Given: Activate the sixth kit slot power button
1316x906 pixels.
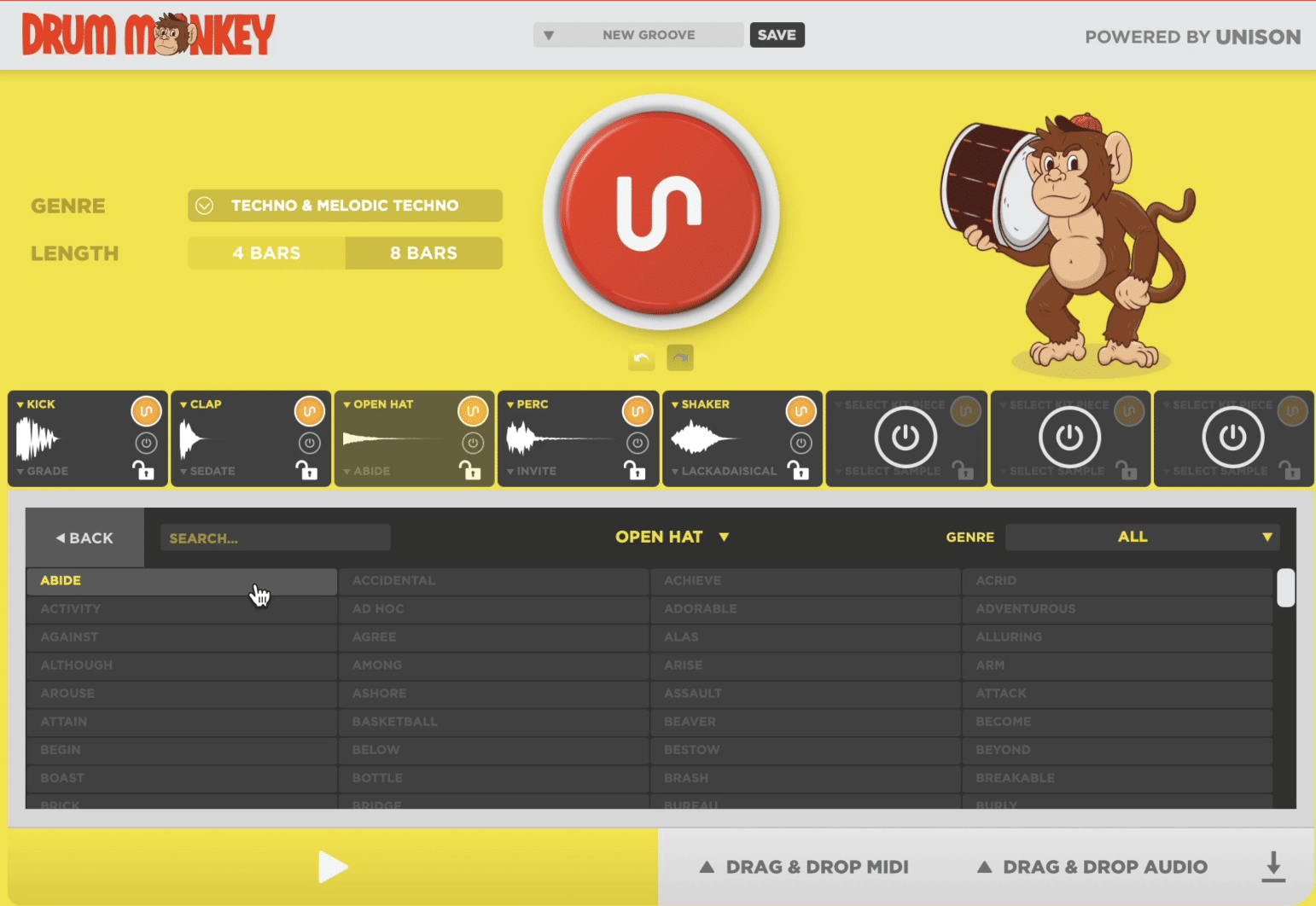Looking at the screenshot, I should tap(905, 438).
